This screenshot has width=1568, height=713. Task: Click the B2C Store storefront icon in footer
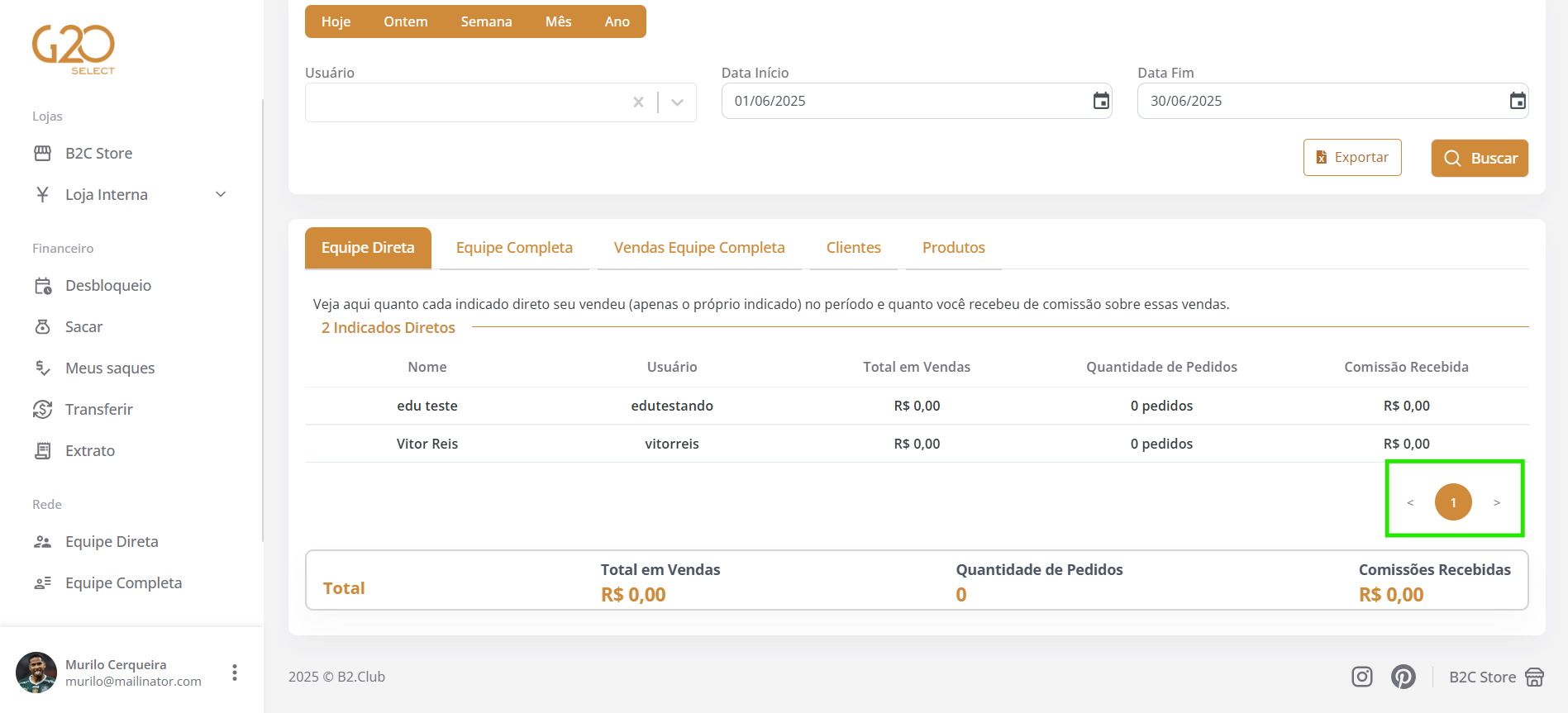point(1534,677)
